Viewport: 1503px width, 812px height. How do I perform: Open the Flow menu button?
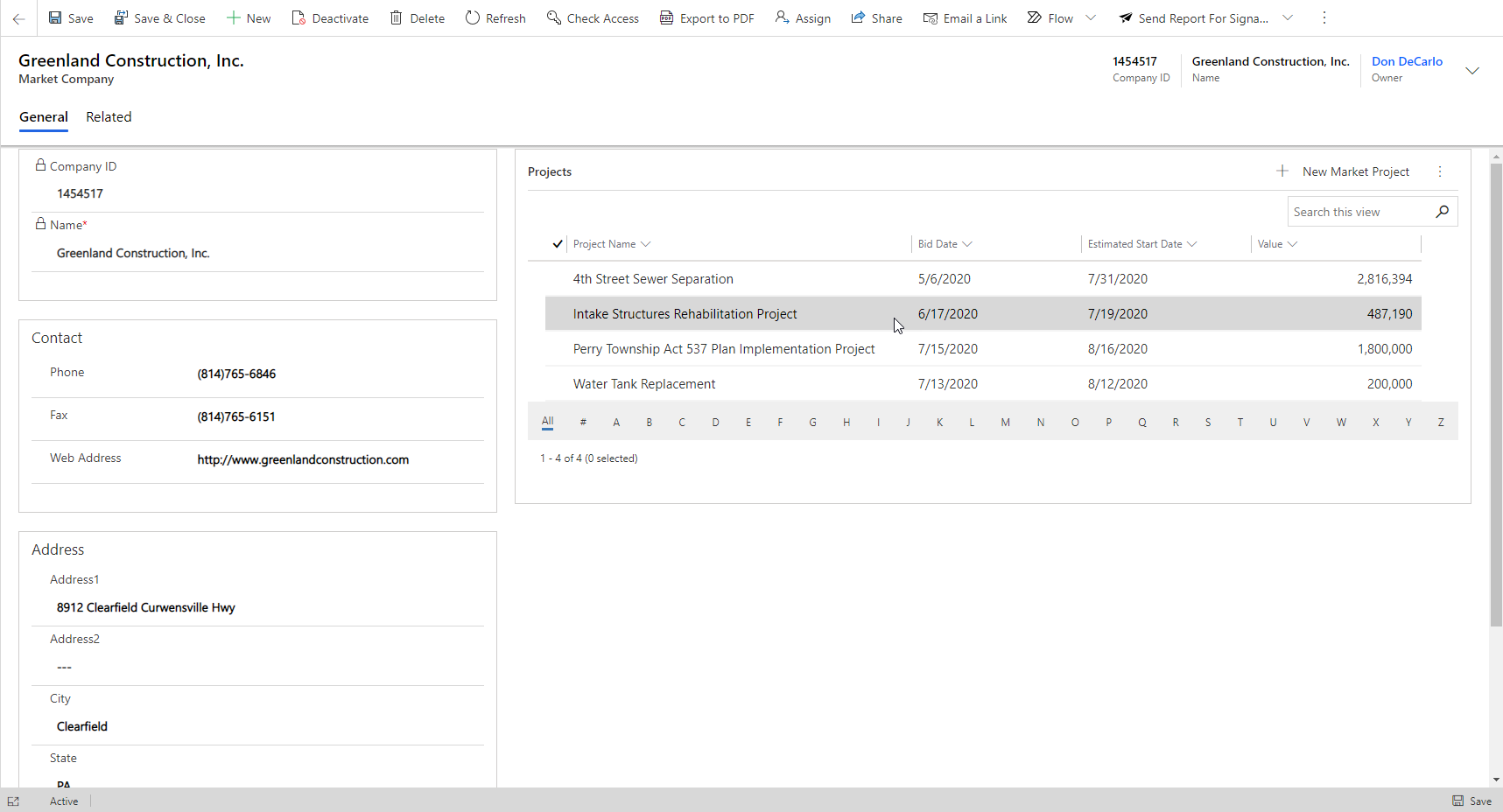(x=1050, y=18)
